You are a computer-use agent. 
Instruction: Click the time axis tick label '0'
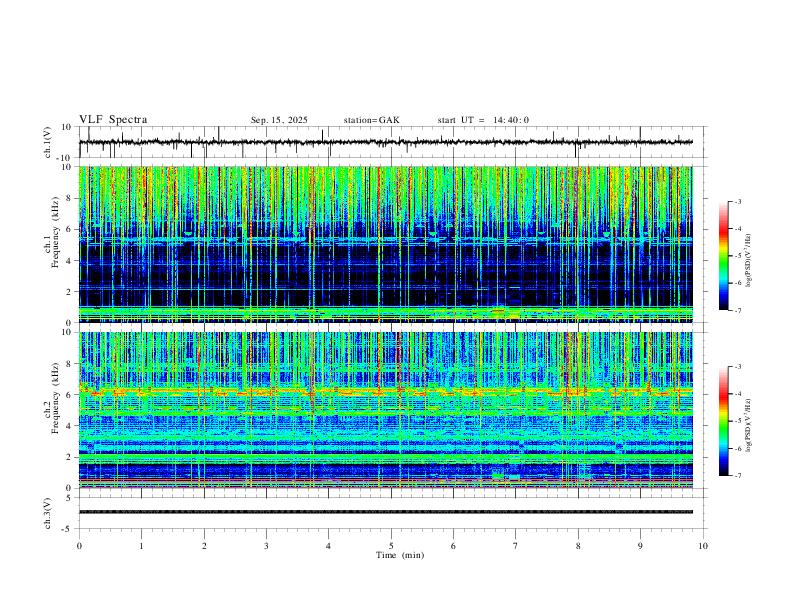click(79, 546)
